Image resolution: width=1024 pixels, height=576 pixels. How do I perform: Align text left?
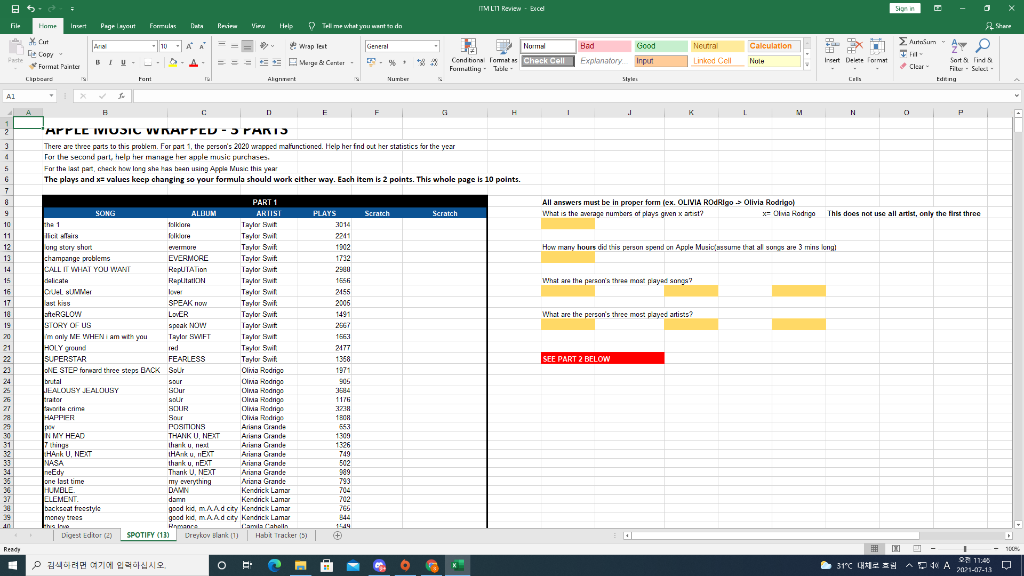(x=222, y=63)
